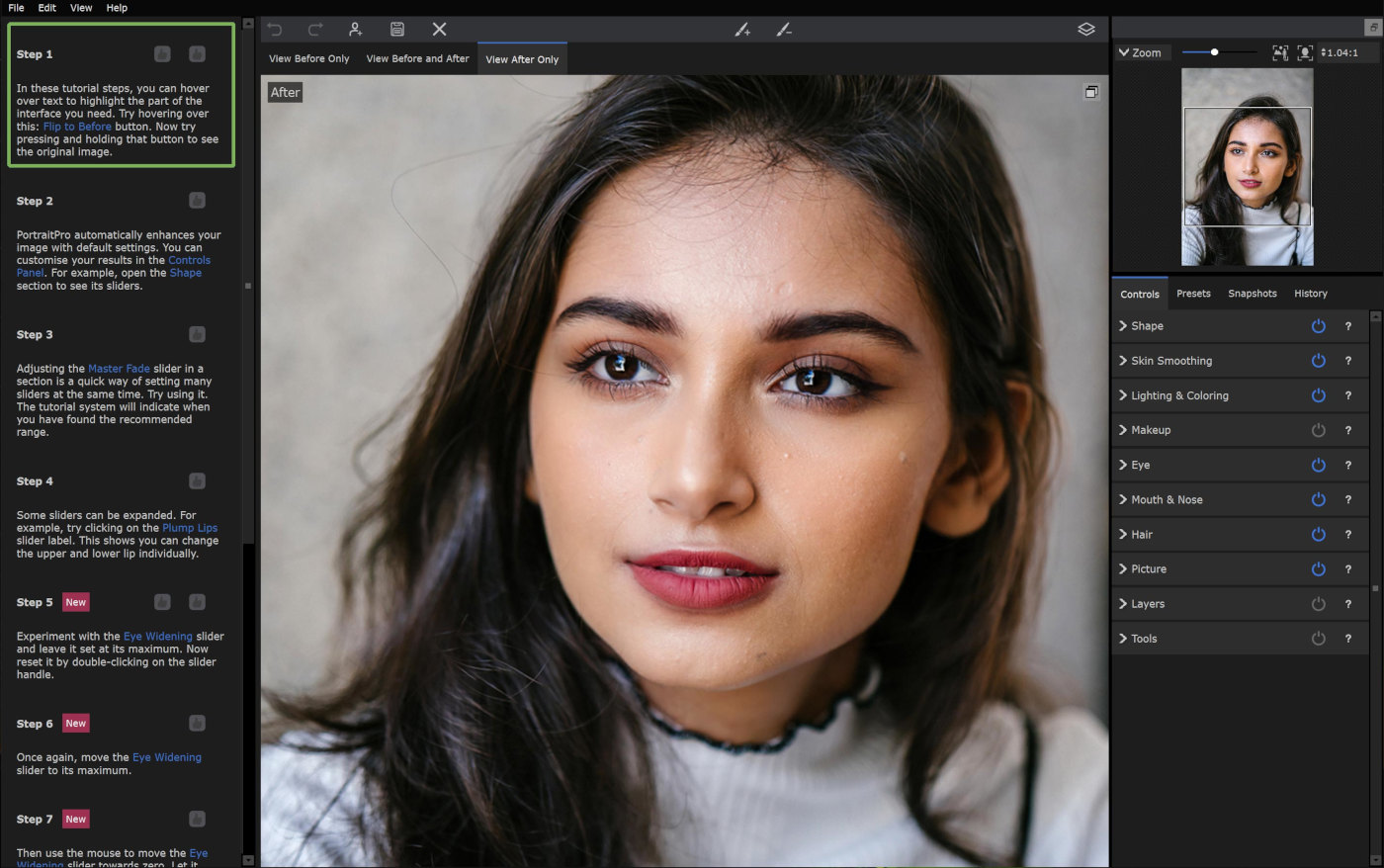
Task: Click the Redo icon in the toolbar
Action: [313, 29]
